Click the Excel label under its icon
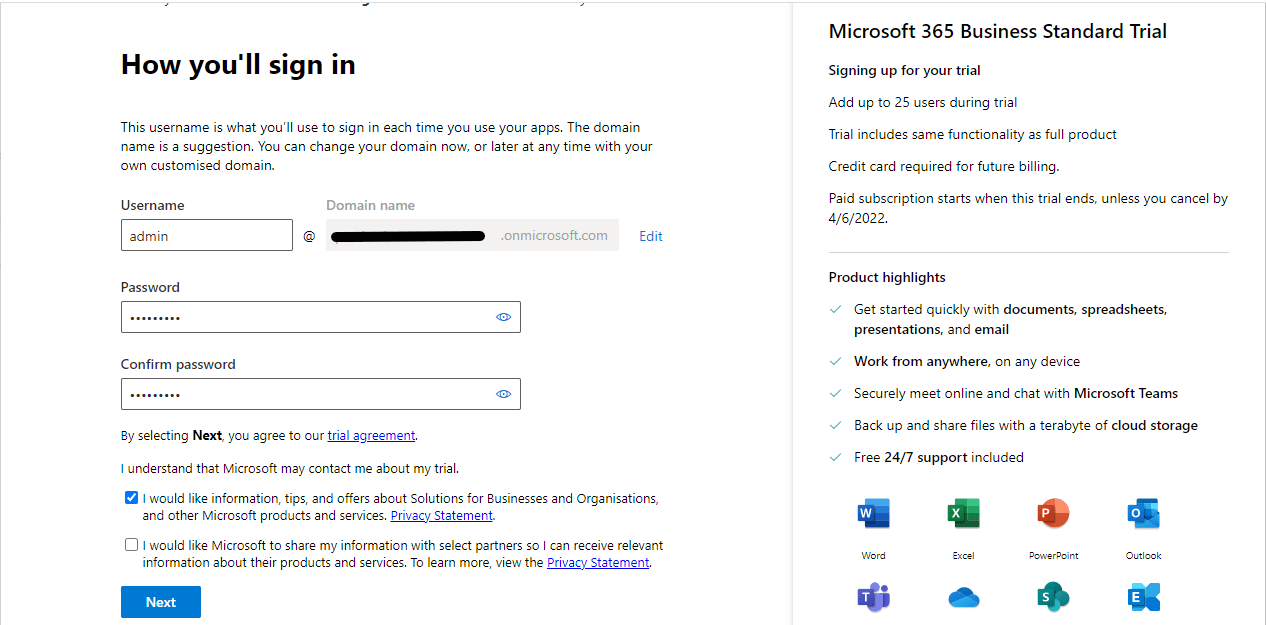1266x625 pixels. [963, 555]
